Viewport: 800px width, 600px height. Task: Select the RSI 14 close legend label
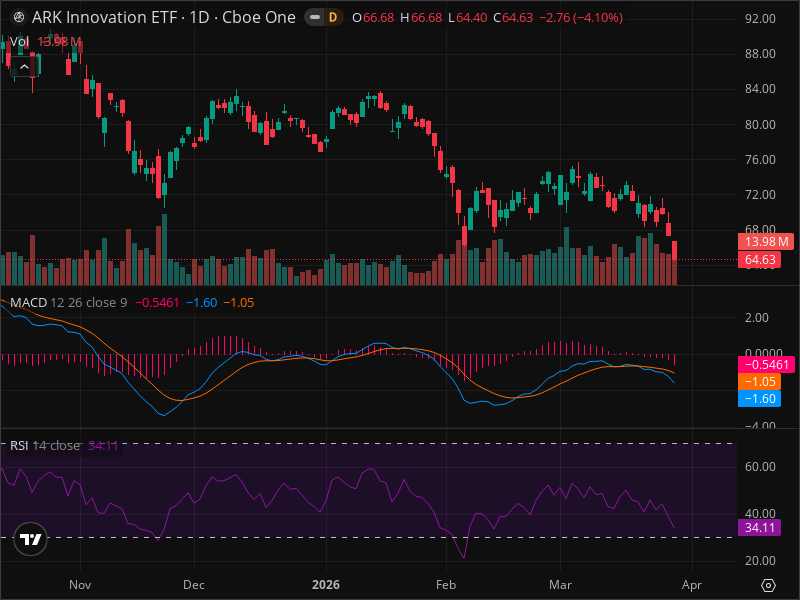45,445
